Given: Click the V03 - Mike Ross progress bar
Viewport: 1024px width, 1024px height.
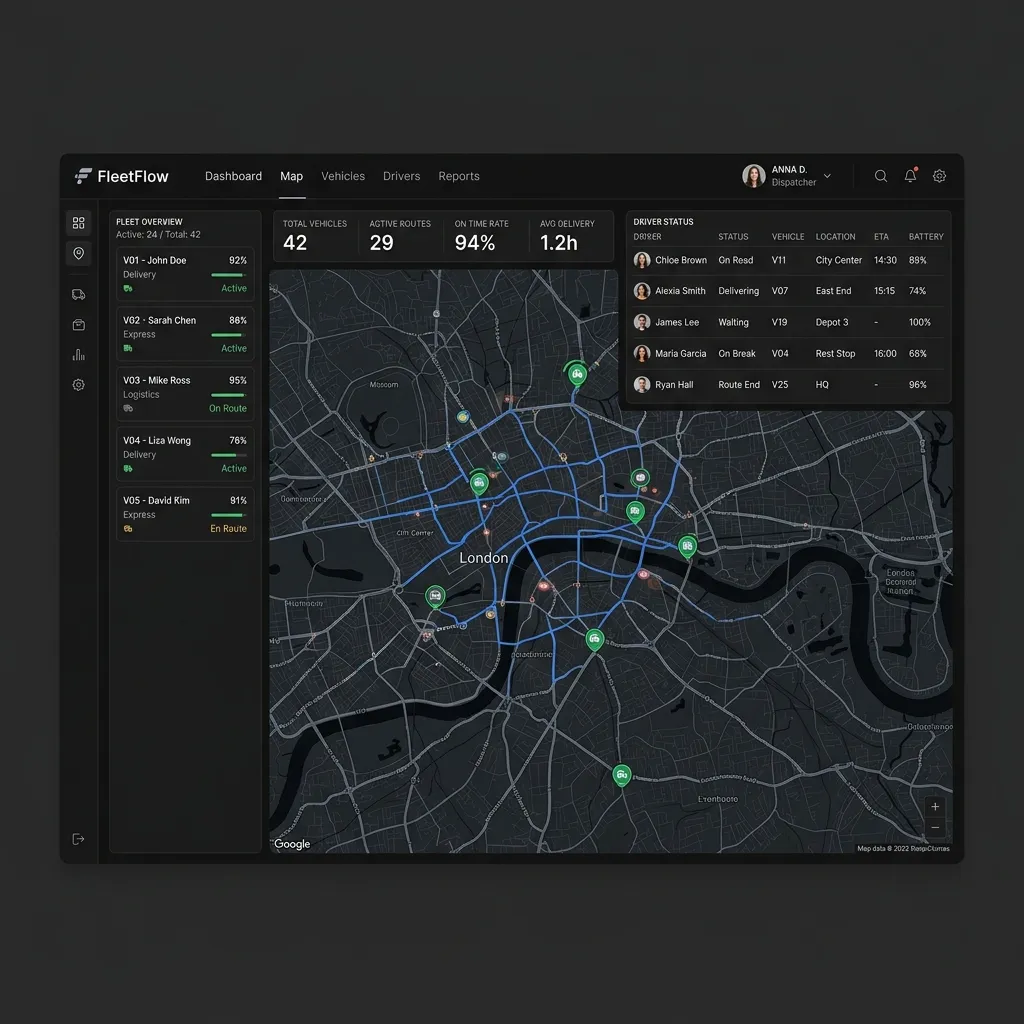Looking at the screenshot, I should click(x=229, y=395).
